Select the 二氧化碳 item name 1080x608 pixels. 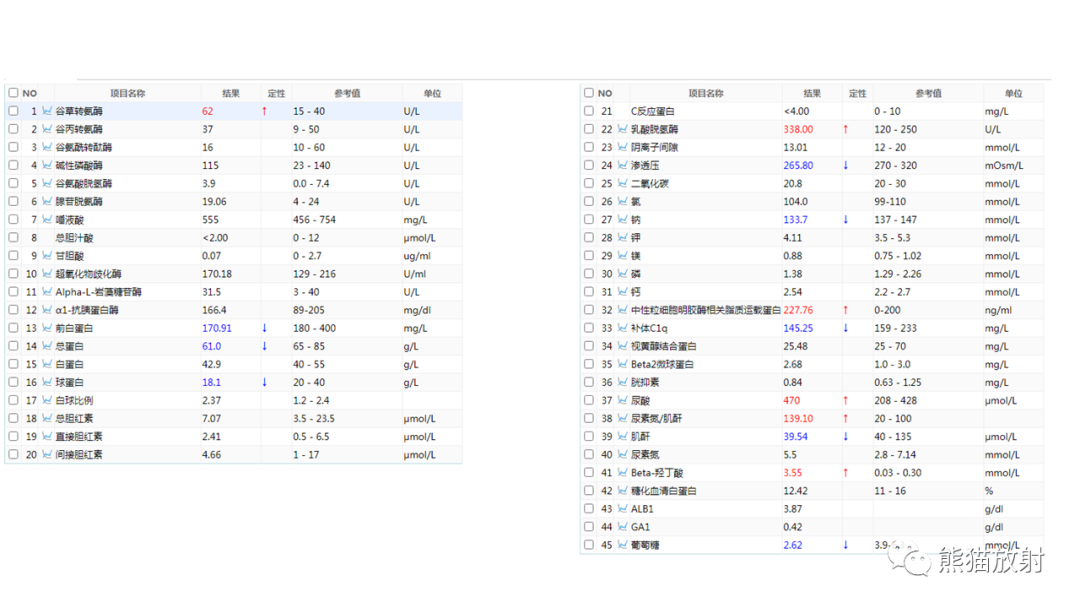[650, 184]
